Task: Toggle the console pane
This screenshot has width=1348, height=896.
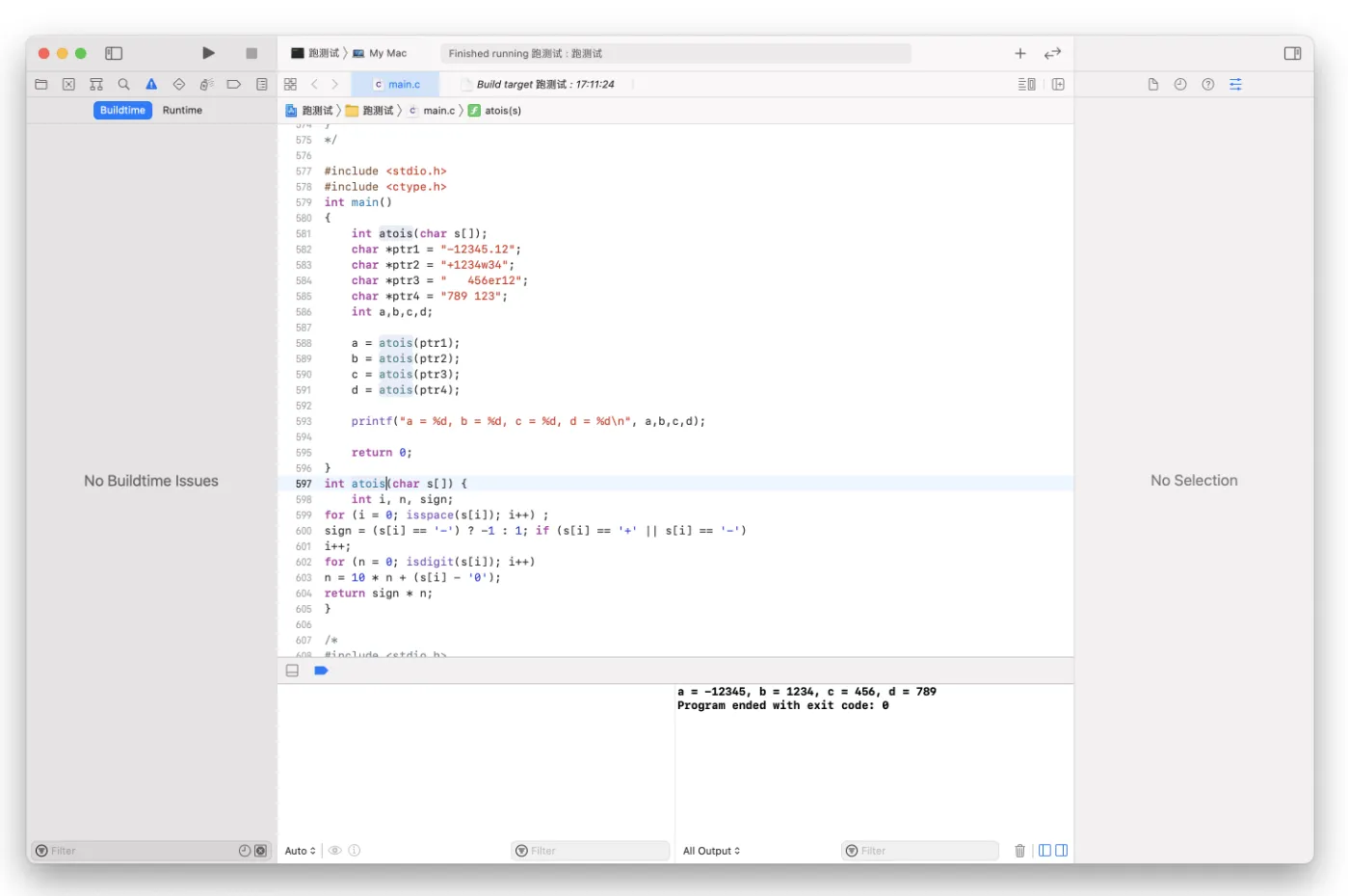Action: pyautogui.click(x=1062, y=851)
